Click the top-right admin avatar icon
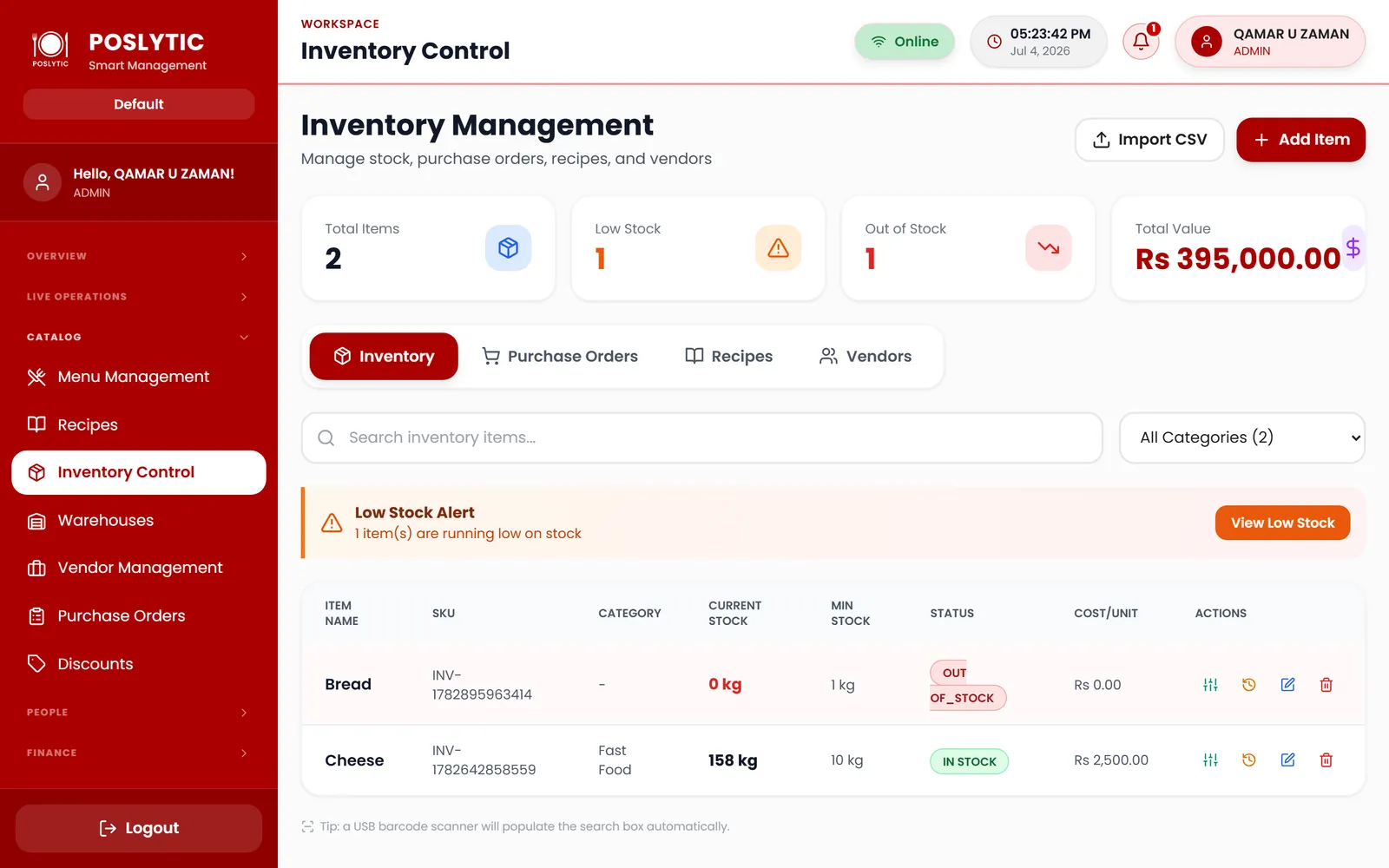This screenshot has height=868, width=1389. [1206, 41]
